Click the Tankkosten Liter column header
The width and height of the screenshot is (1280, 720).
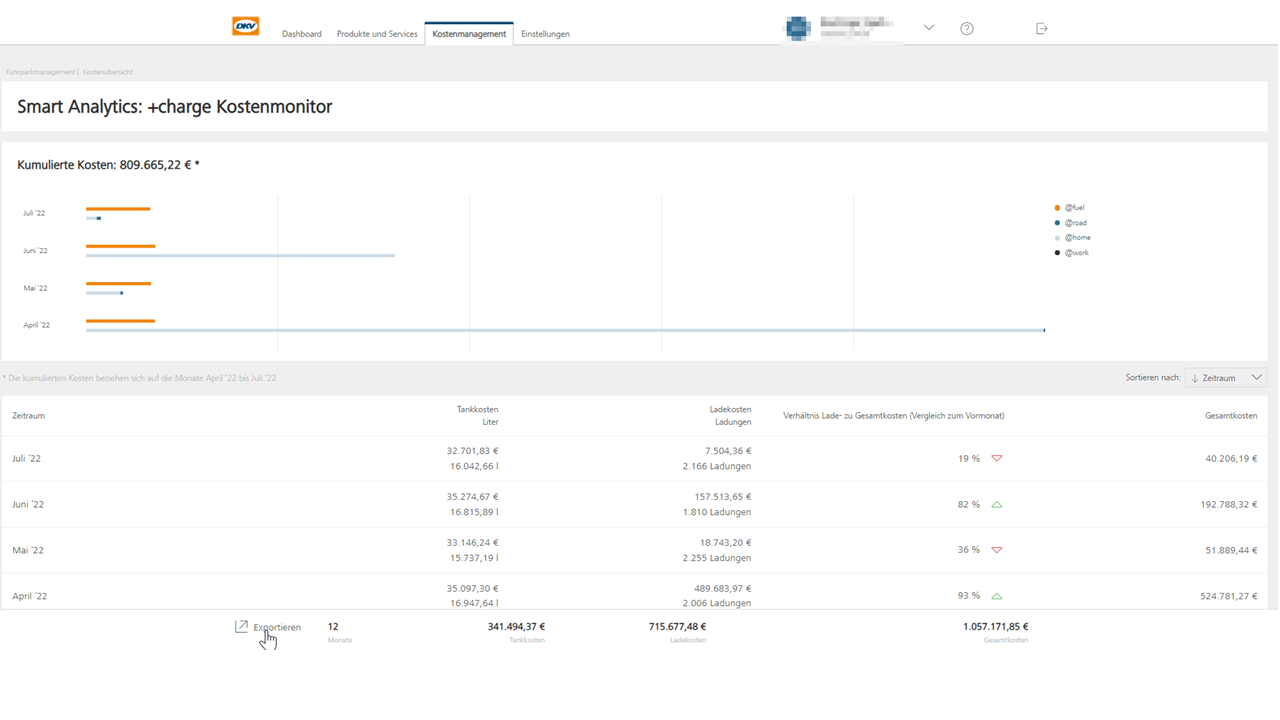[477, 416]
